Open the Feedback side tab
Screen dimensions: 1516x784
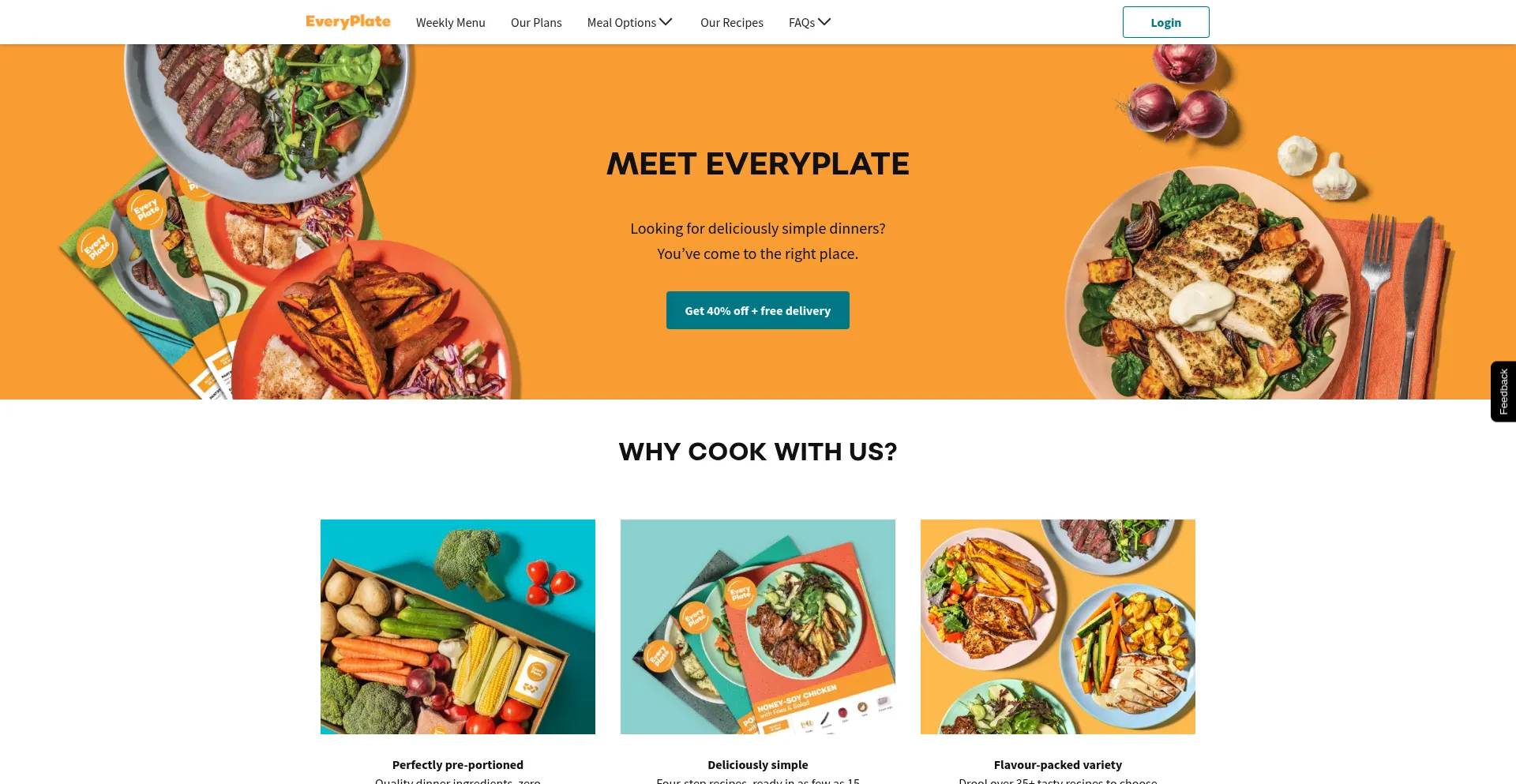(x=1503, y=392)
